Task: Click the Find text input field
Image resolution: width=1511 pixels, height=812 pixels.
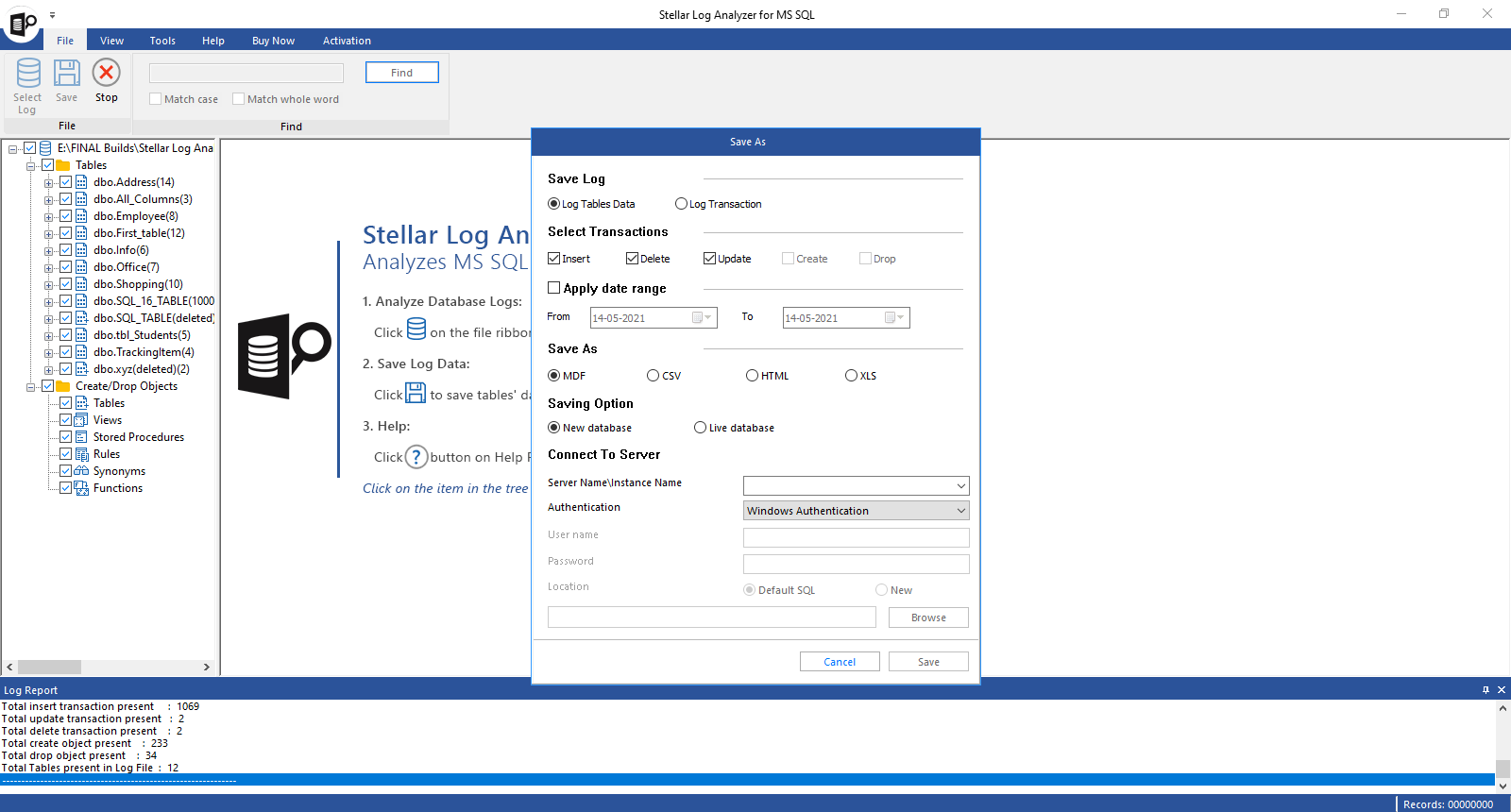Action: 246,73
